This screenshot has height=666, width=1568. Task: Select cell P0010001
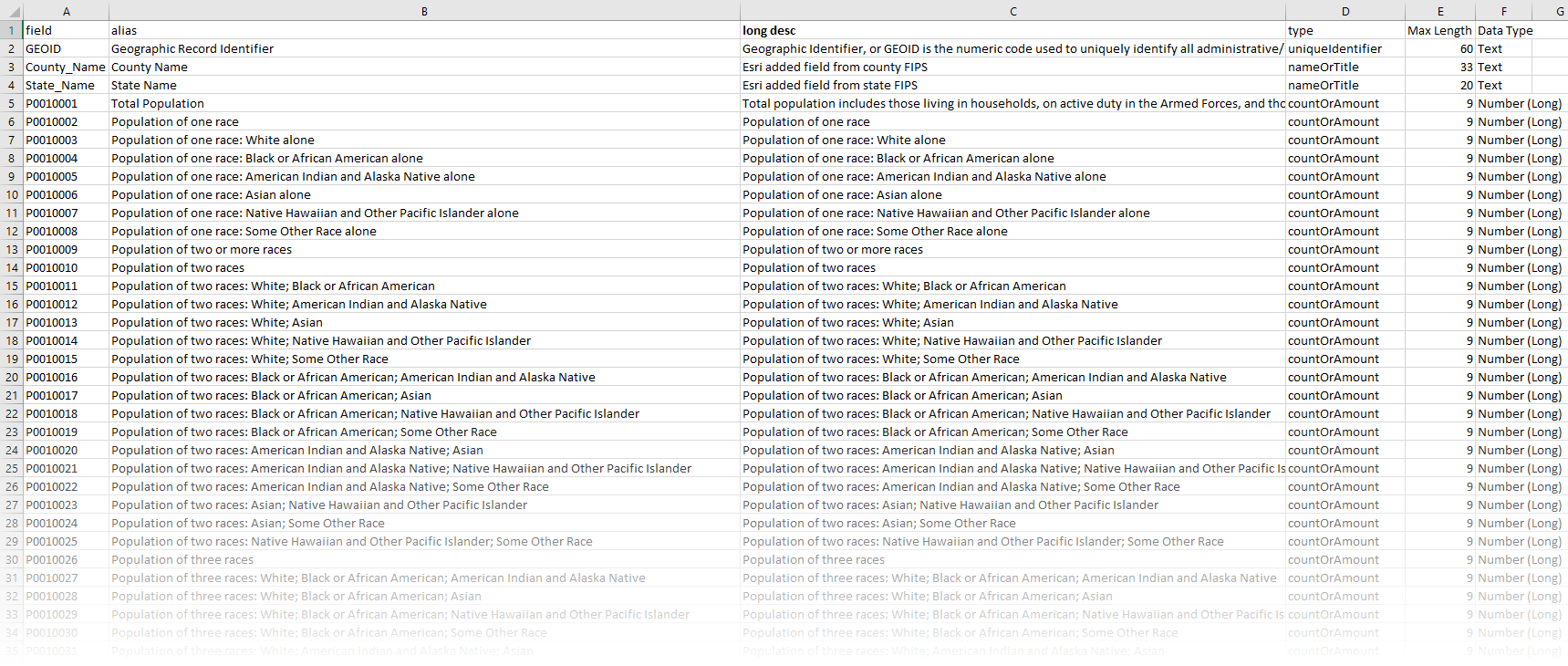pos(66,103)
